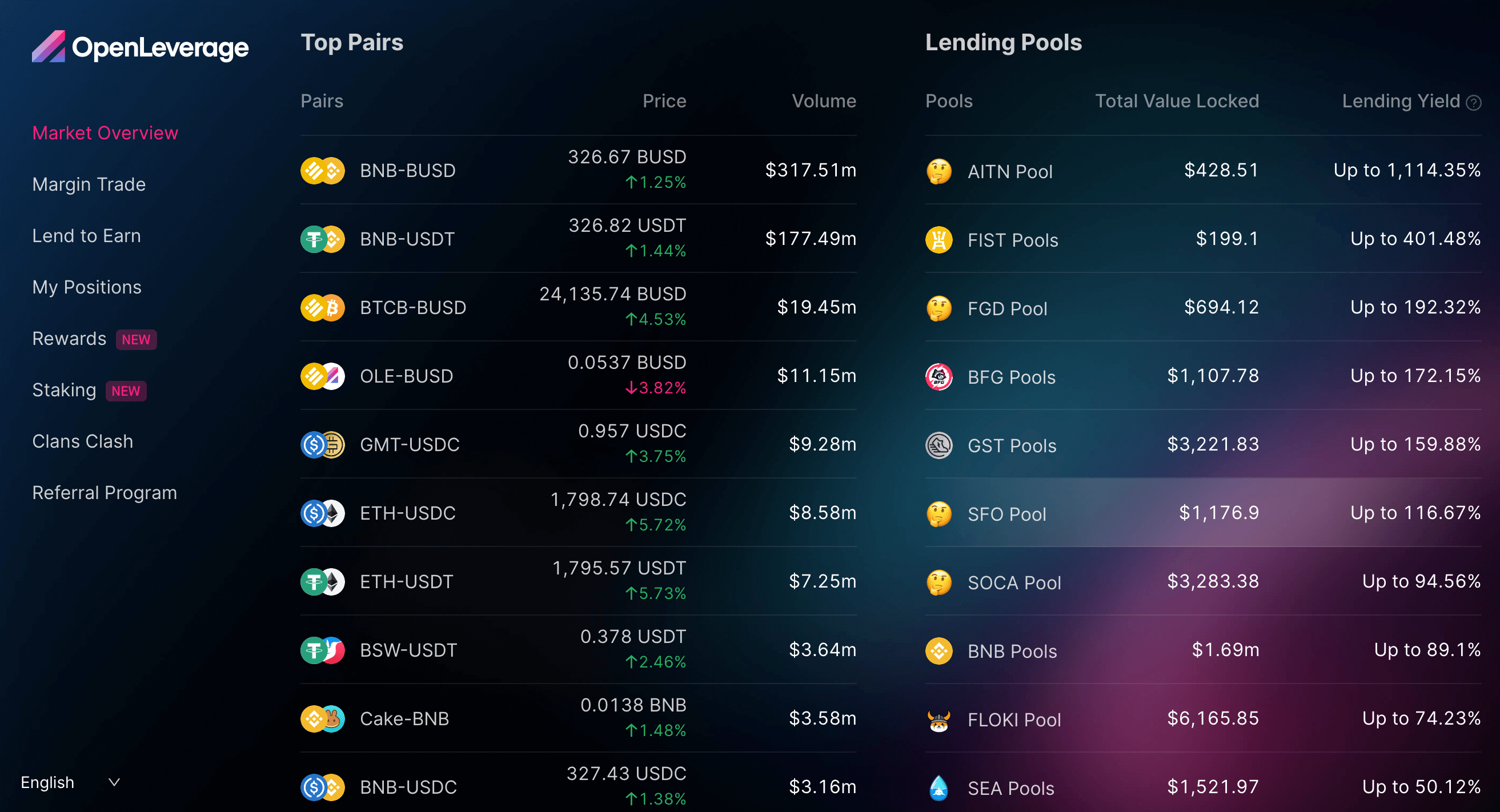Open the AITN Pool link

1010,172
